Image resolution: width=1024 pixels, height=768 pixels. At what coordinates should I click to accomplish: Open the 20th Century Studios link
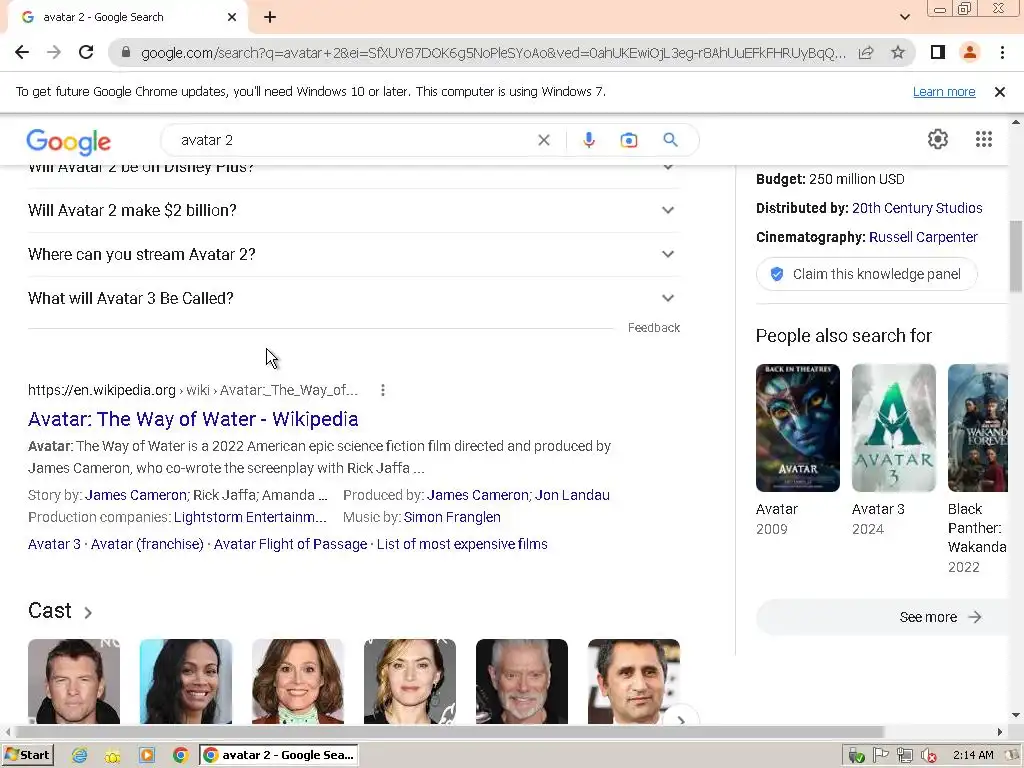pos(917,208)
